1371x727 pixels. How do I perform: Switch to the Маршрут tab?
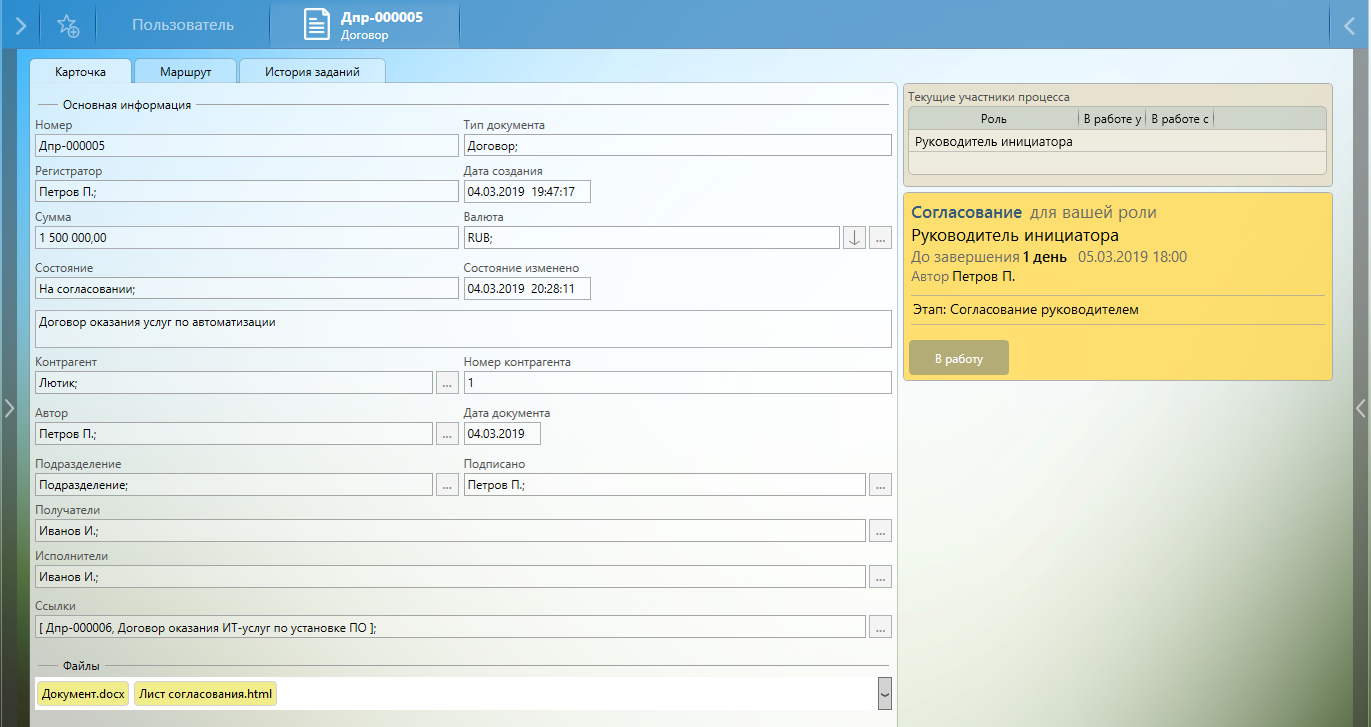coord(185,72)
